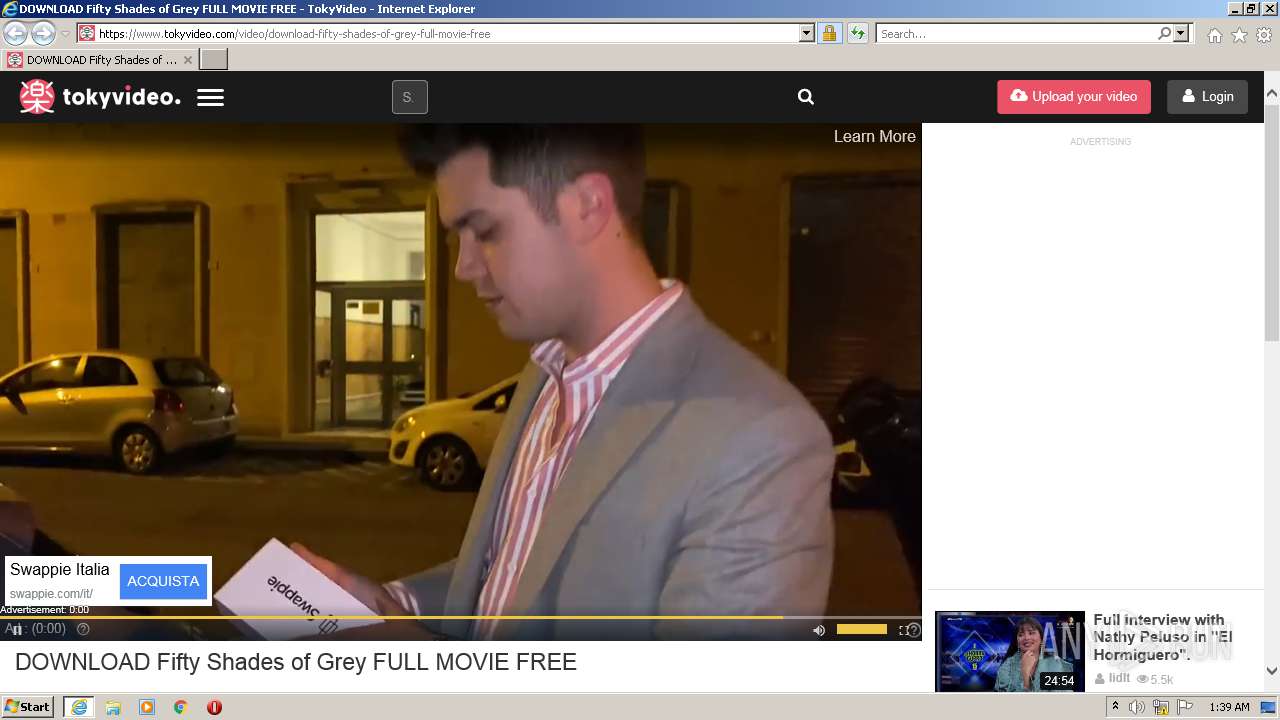Open the hamburger navigation menu

coord(210,98)
